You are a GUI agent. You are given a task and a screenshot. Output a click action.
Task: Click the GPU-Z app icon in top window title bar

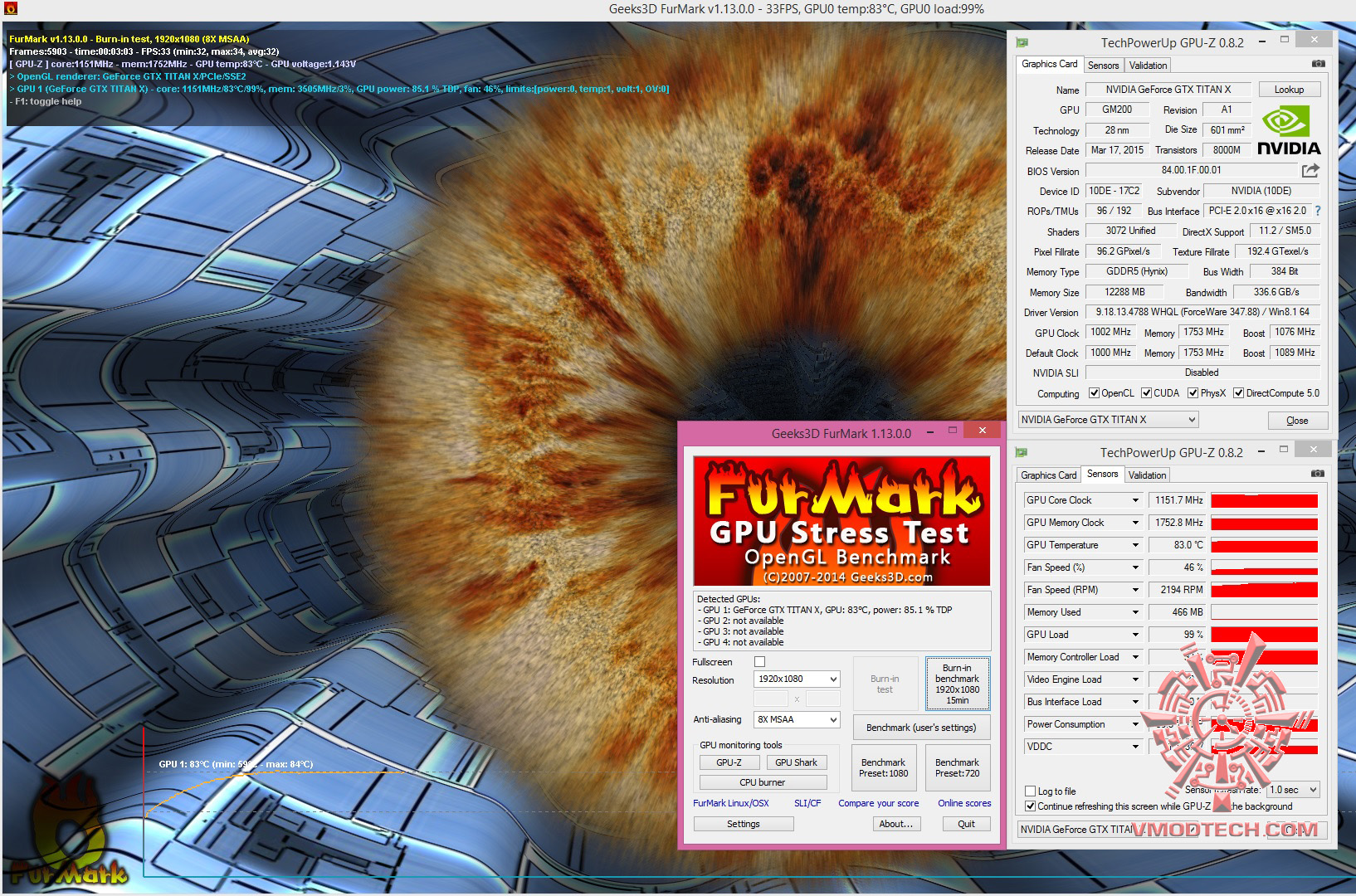coord(1022,42)
